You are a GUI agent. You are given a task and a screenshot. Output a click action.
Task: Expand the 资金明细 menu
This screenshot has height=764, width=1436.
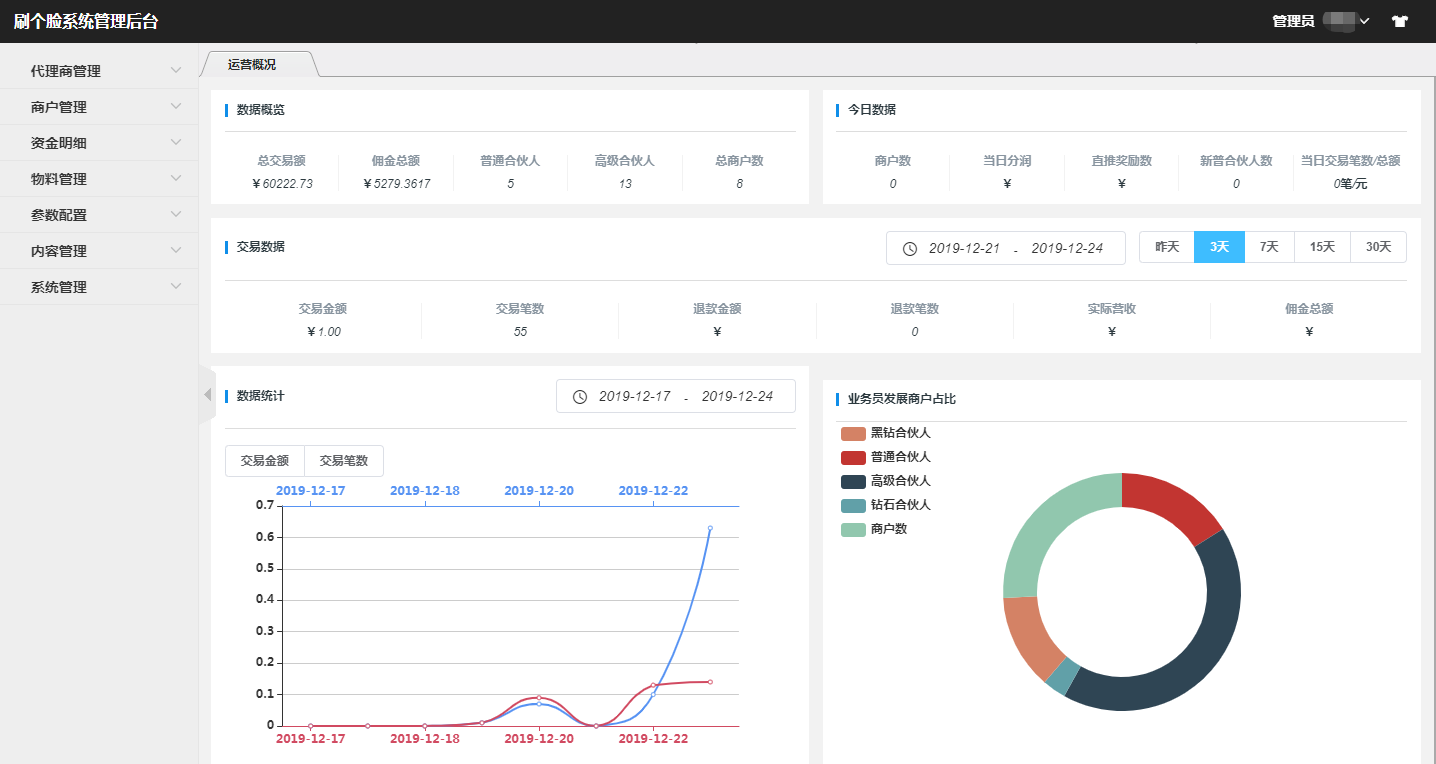point(99,143)
